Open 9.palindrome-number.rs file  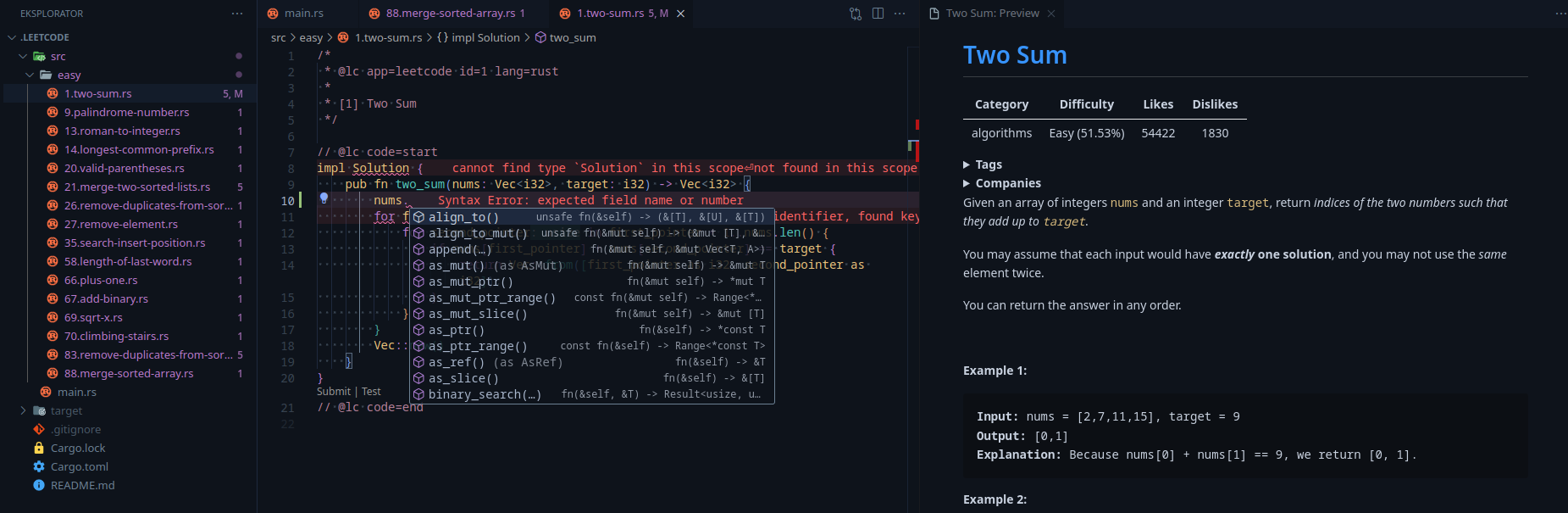tap(127, 112)
